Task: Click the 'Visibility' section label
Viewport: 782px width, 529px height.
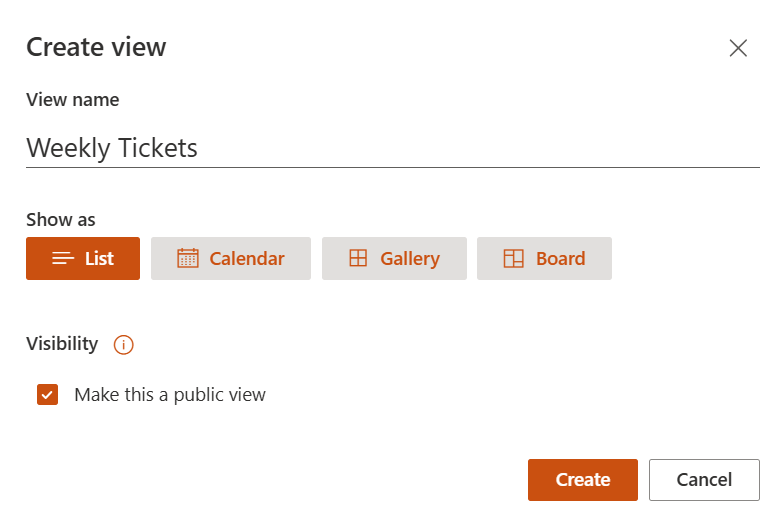Action: coord(62,344)
